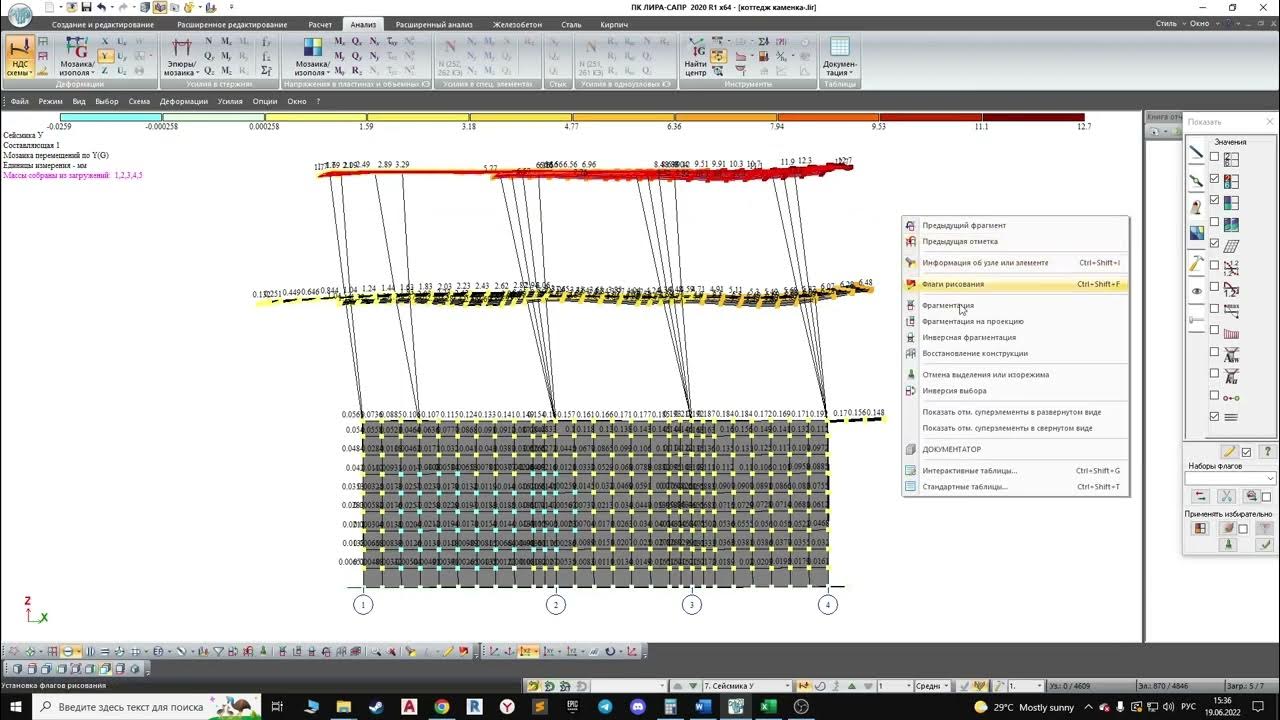
Task: Click the green checkmark apply button
Action: coord(1265,545)
